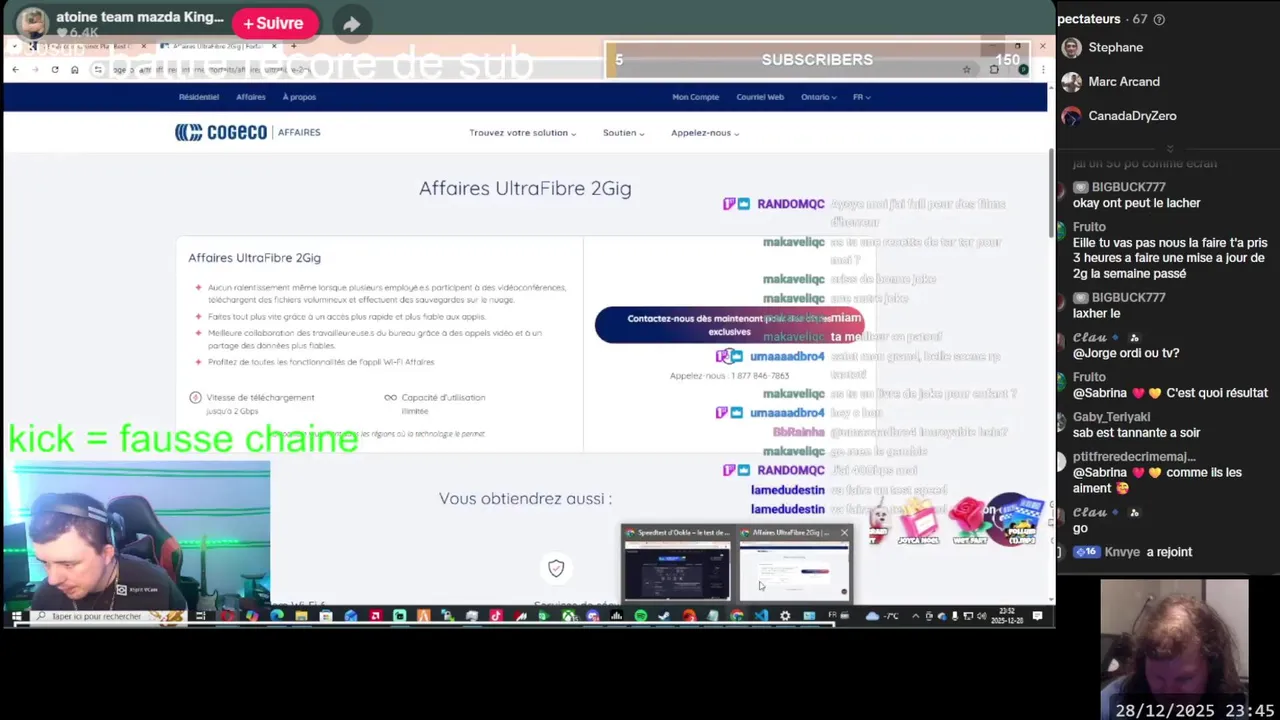Open the Windows notification center icon
The height and width of the screenshot is (720, 1280).
click(1037, 616)
